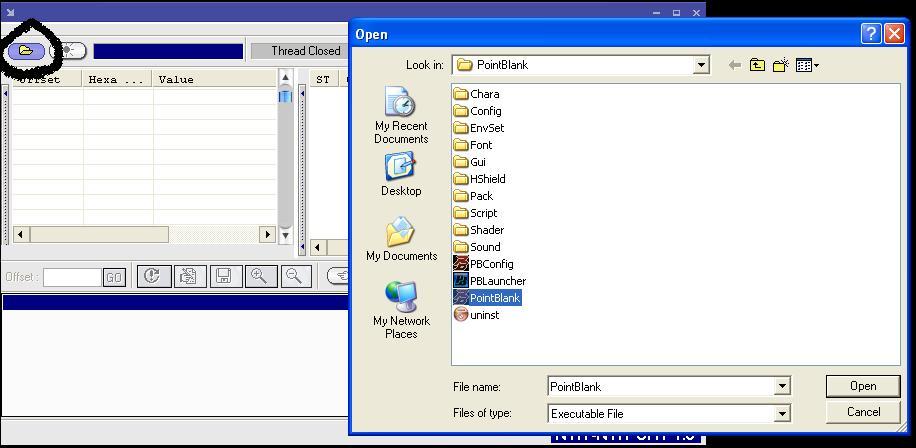Click the Offset input field
Screen dimensions: 916x448
[72, 277]
